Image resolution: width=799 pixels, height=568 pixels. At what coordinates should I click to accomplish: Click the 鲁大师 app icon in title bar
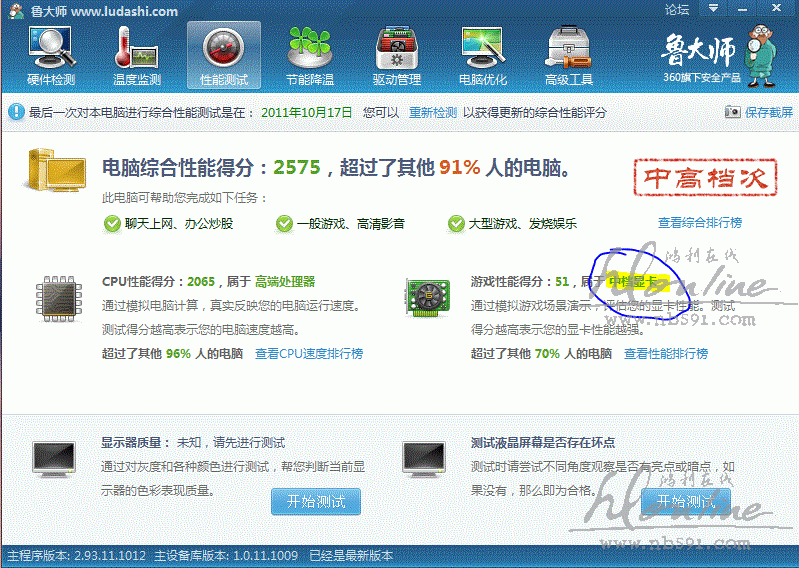point(15,10)
